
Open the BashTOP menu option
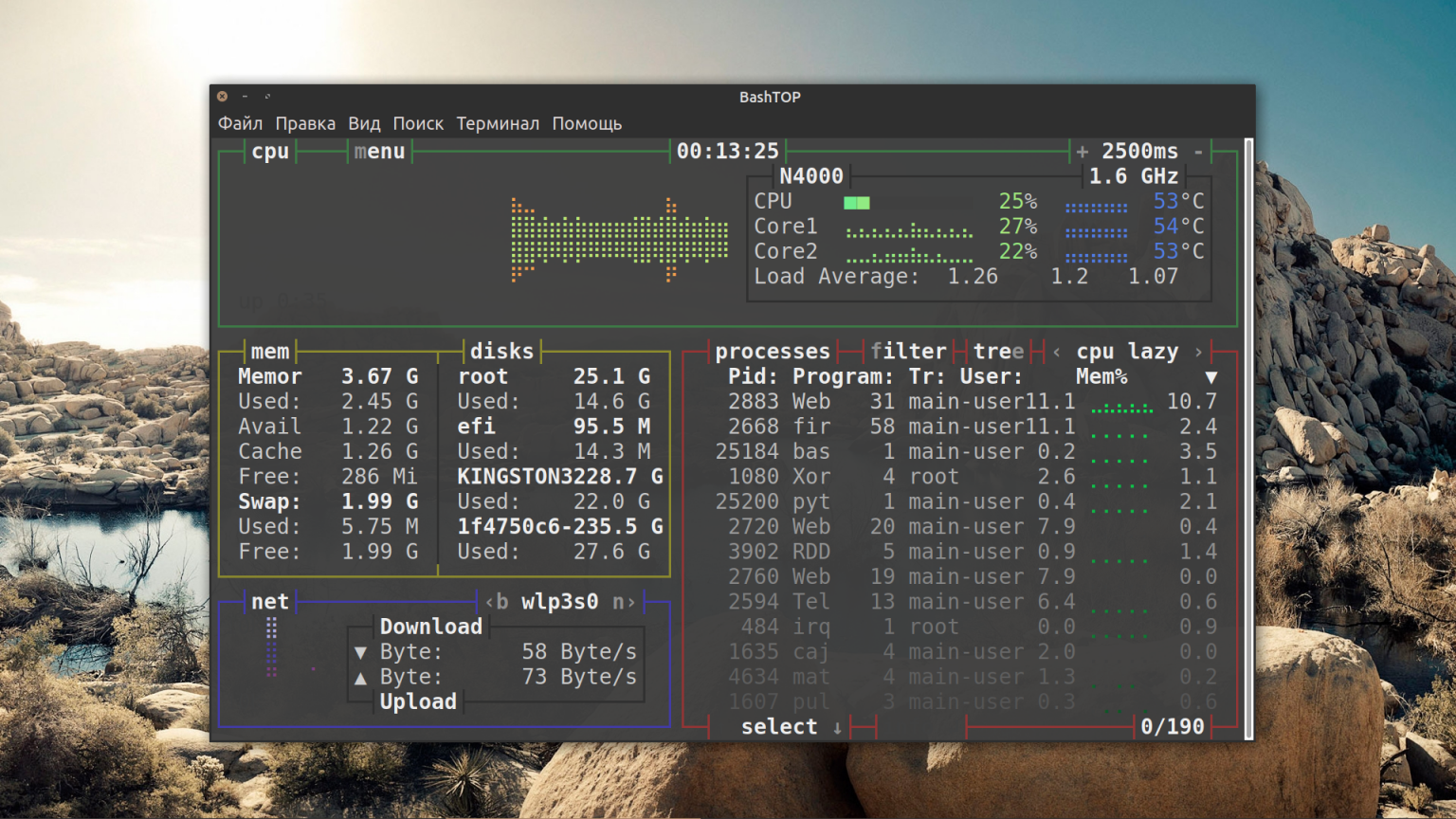click(379, 152)
